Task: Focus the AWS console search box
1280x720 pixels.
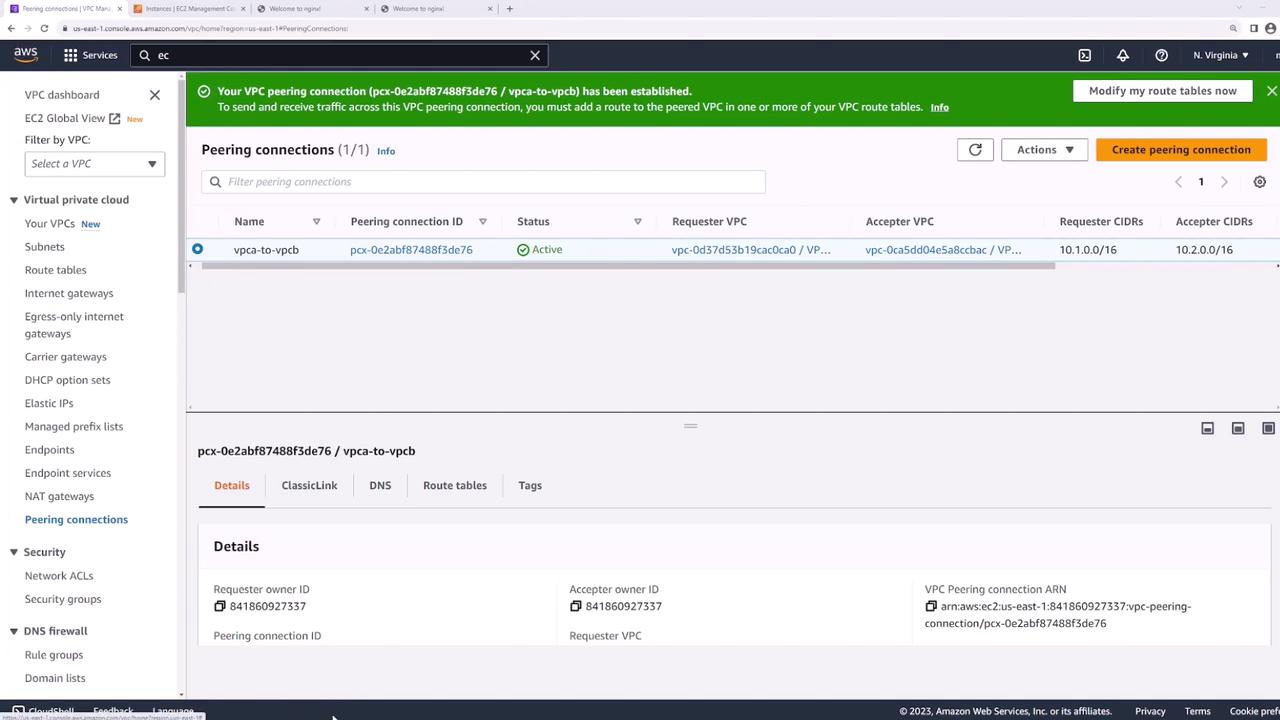Action: click(340, 55)
